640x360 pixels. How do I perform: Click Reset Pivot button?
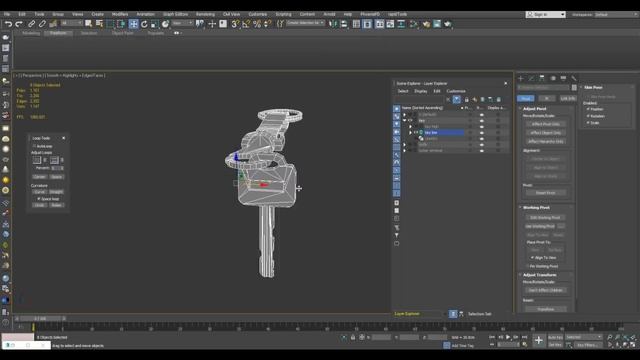coord(545,193)
